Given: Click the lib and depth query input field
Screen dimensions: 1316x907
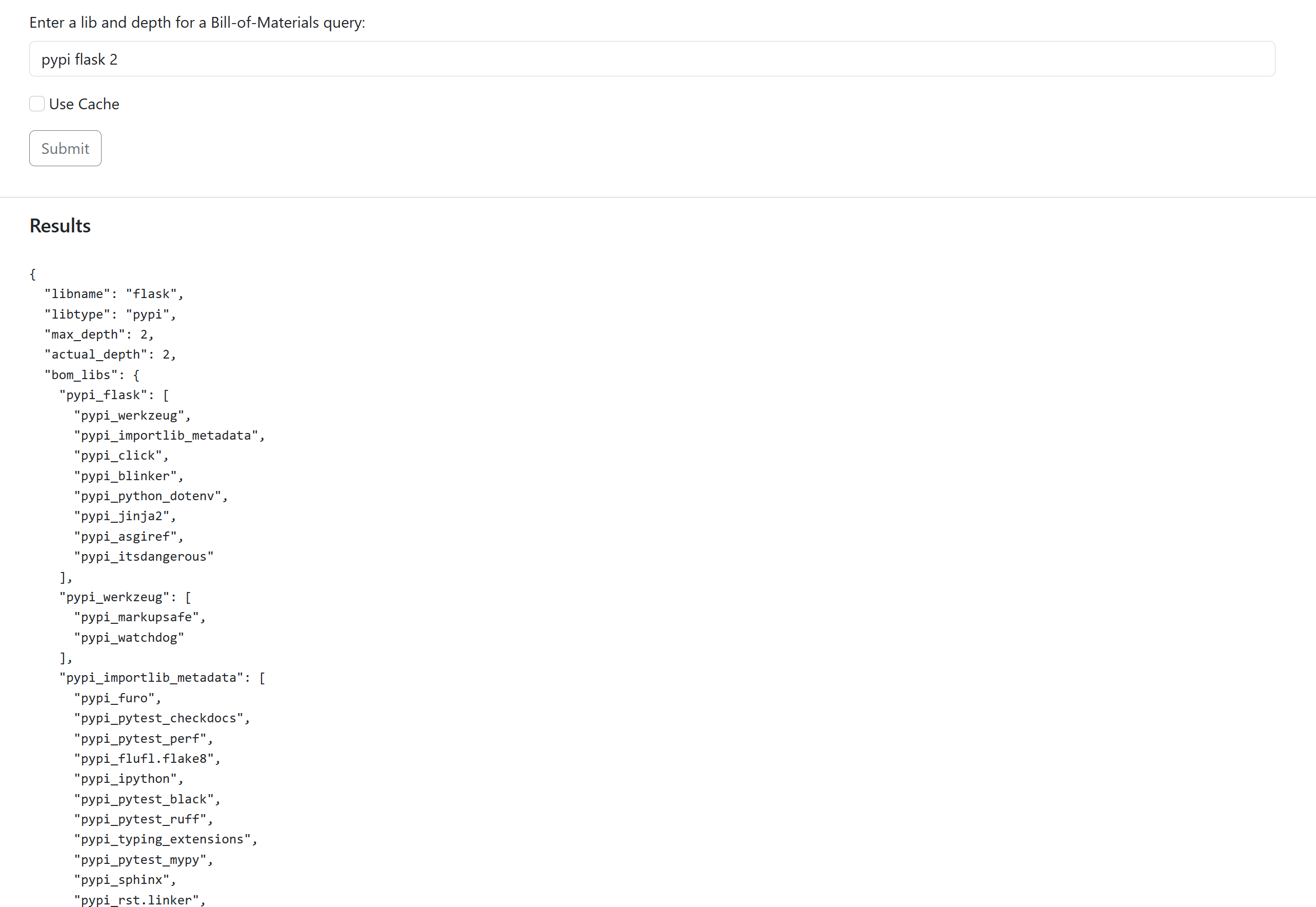Looking at the screenshot, I should pos(652,59).
